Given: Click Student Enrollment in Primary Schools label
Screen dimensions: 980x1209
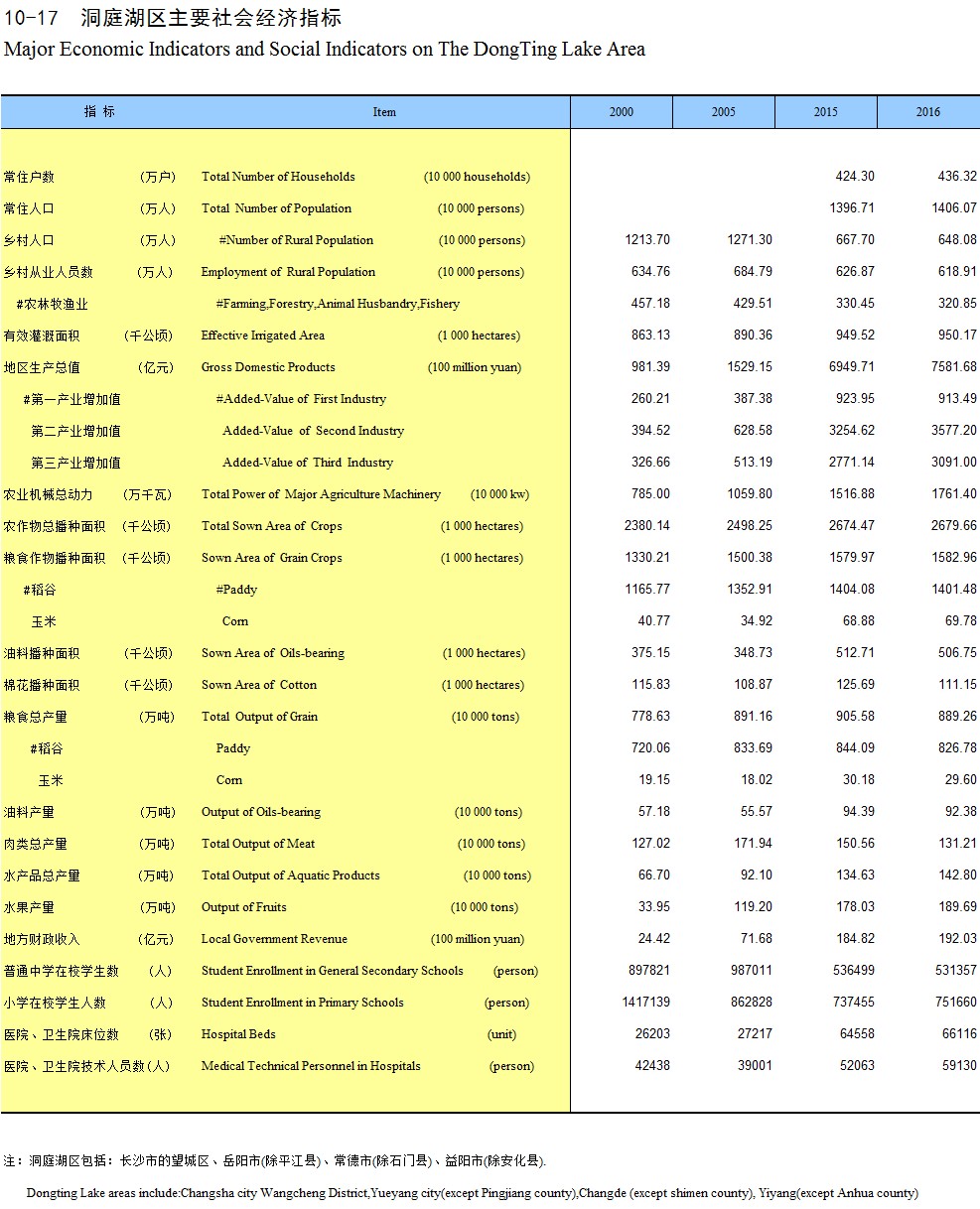Looking at the screenshot, I should coord(303,1003).
